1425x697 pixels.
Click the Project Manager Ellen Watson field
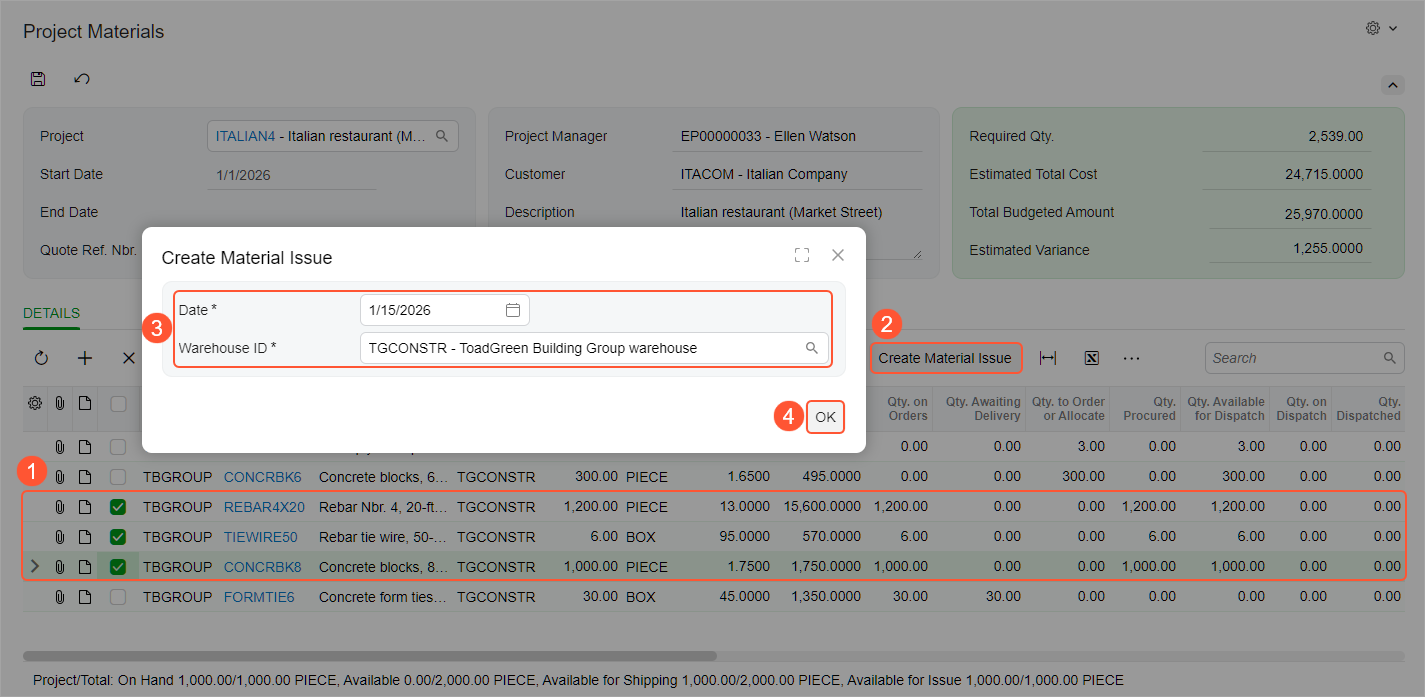pos(797,136)
